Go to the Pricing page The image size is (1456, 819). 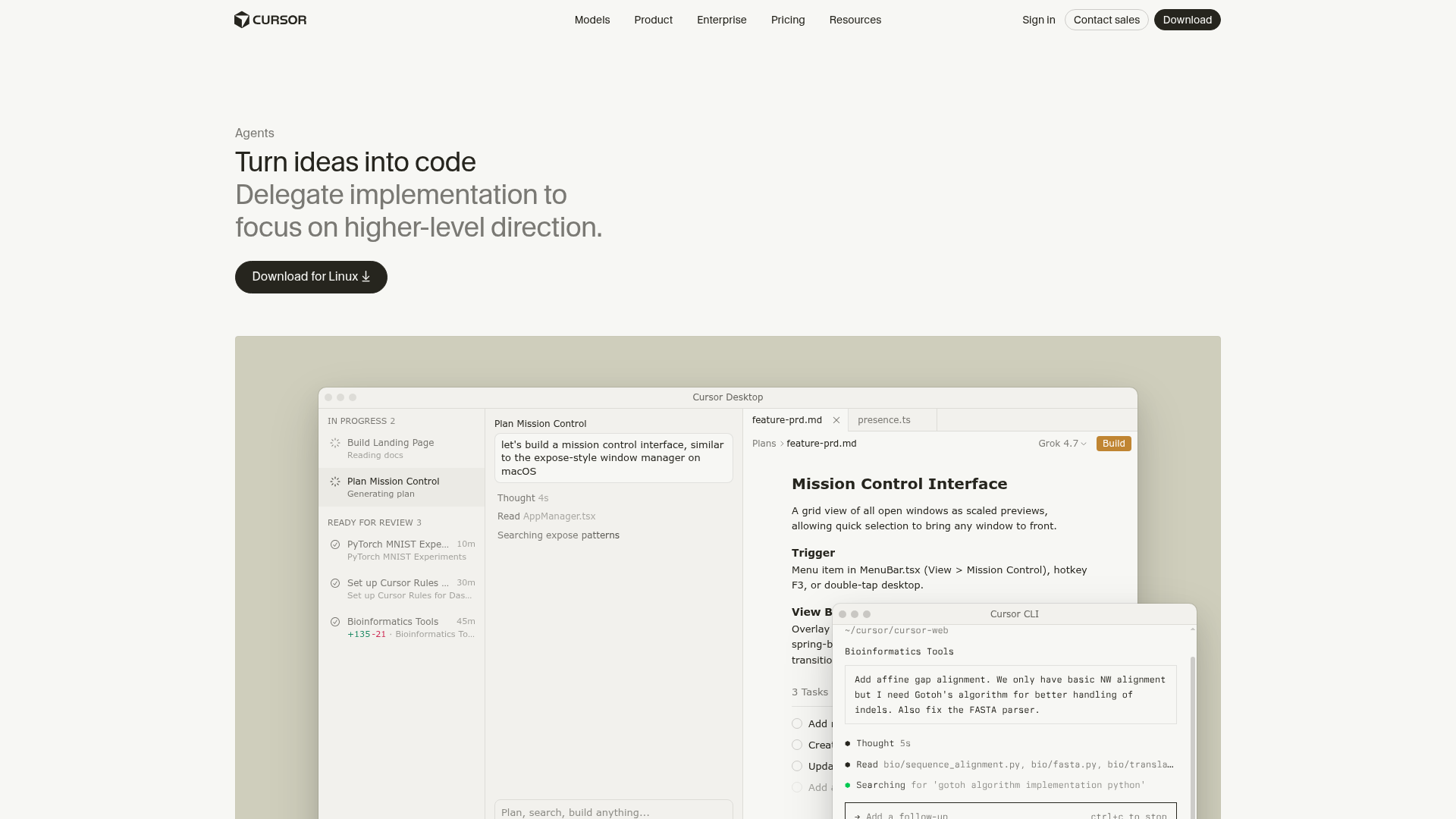788,20
